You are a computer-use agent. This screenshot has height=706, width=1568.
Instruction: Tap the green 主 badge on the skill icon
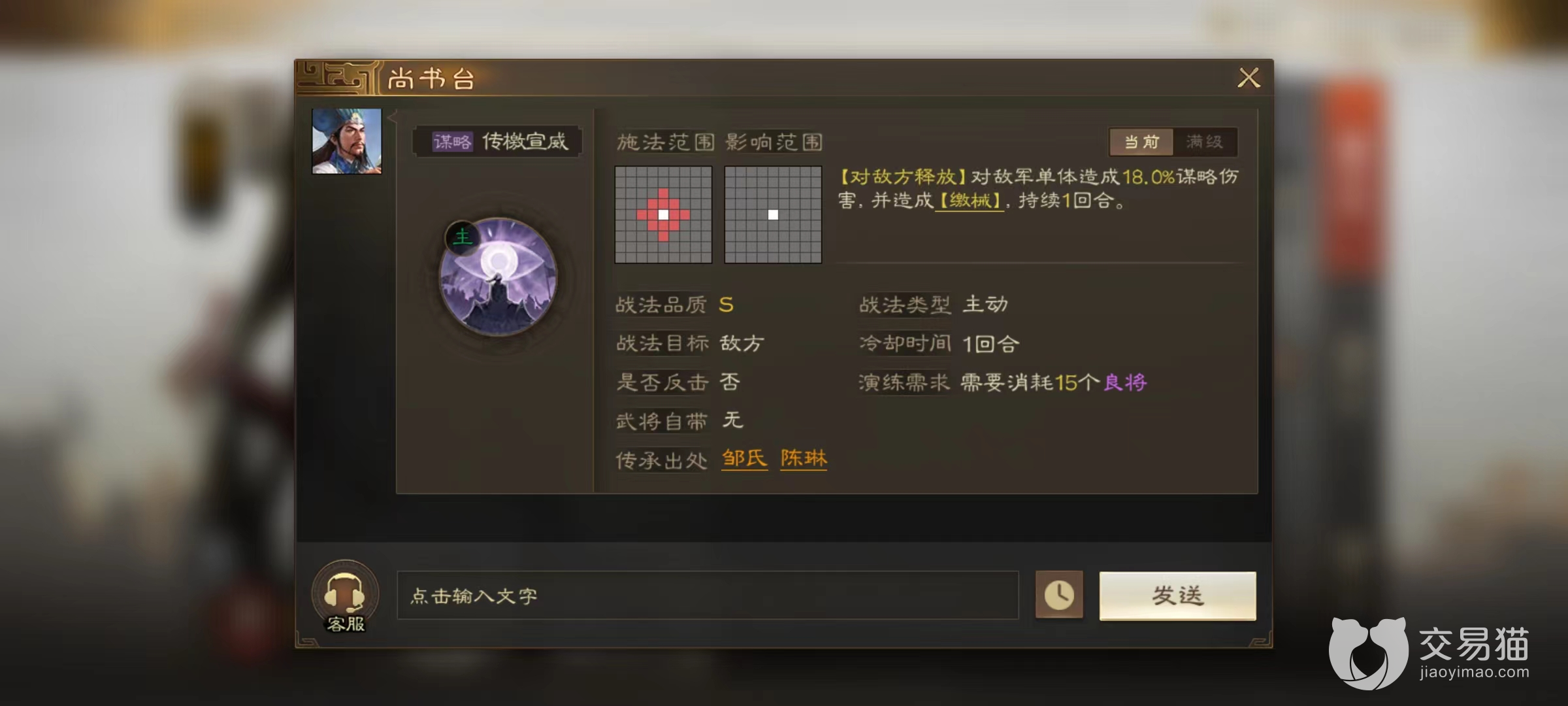(462, 237)
